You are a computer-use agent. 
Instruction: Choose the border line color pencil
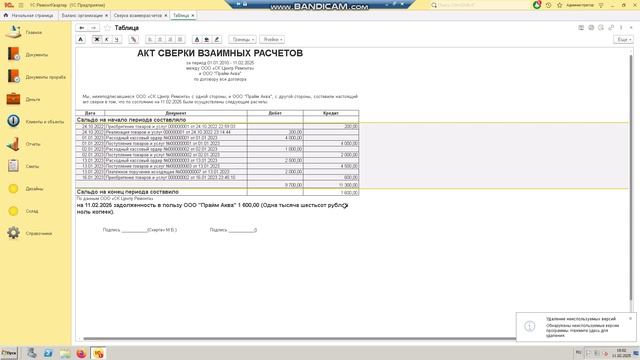(x=217, y=40)
